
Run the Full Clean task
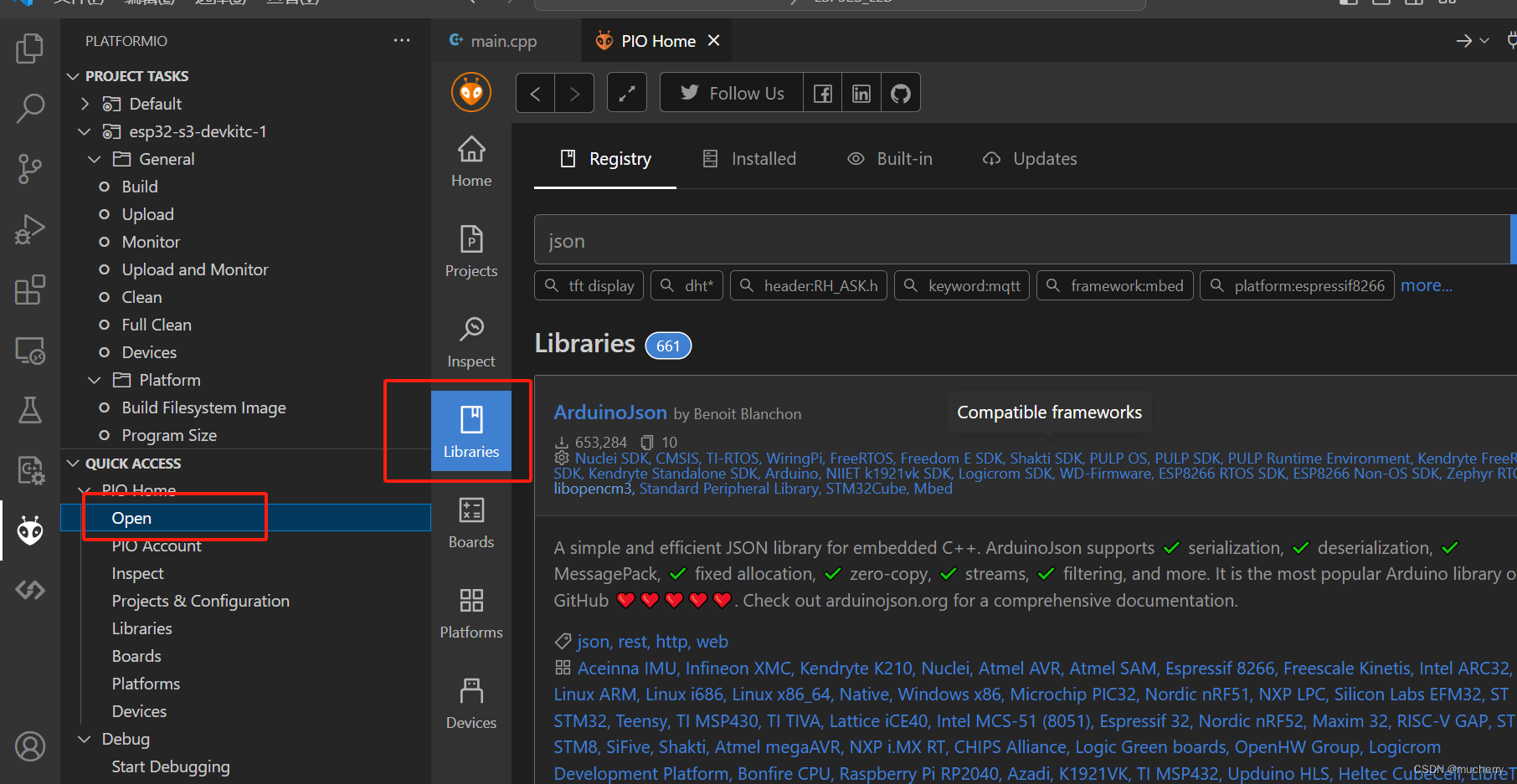pyautogui.click(x=156, y=325)
